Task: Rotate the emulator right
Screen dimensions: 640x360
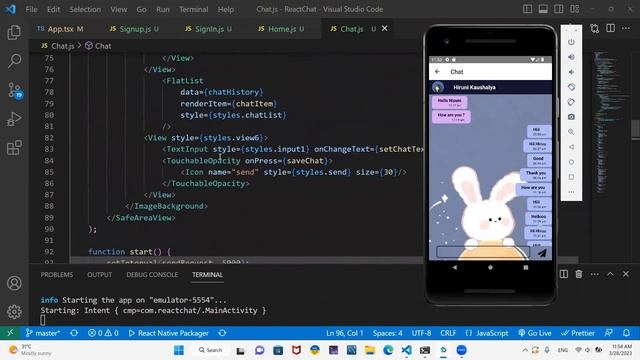Action: (571, 102)
